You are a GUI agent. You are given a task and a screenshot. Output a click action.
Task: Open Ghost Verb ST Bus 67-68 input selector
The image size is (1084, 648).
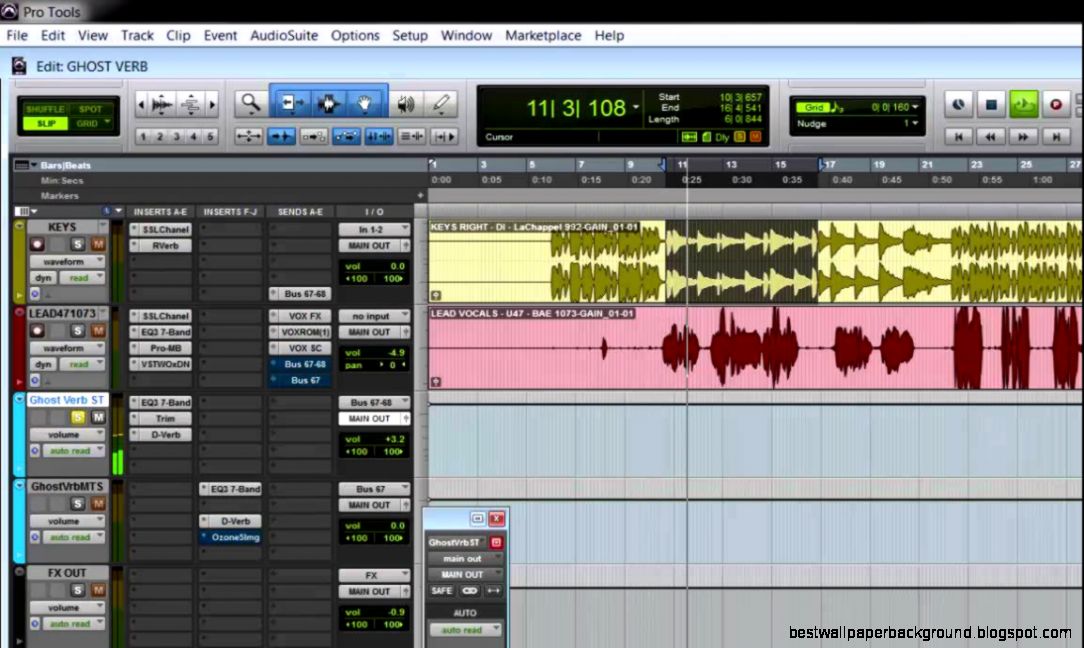tap(374, 402)
